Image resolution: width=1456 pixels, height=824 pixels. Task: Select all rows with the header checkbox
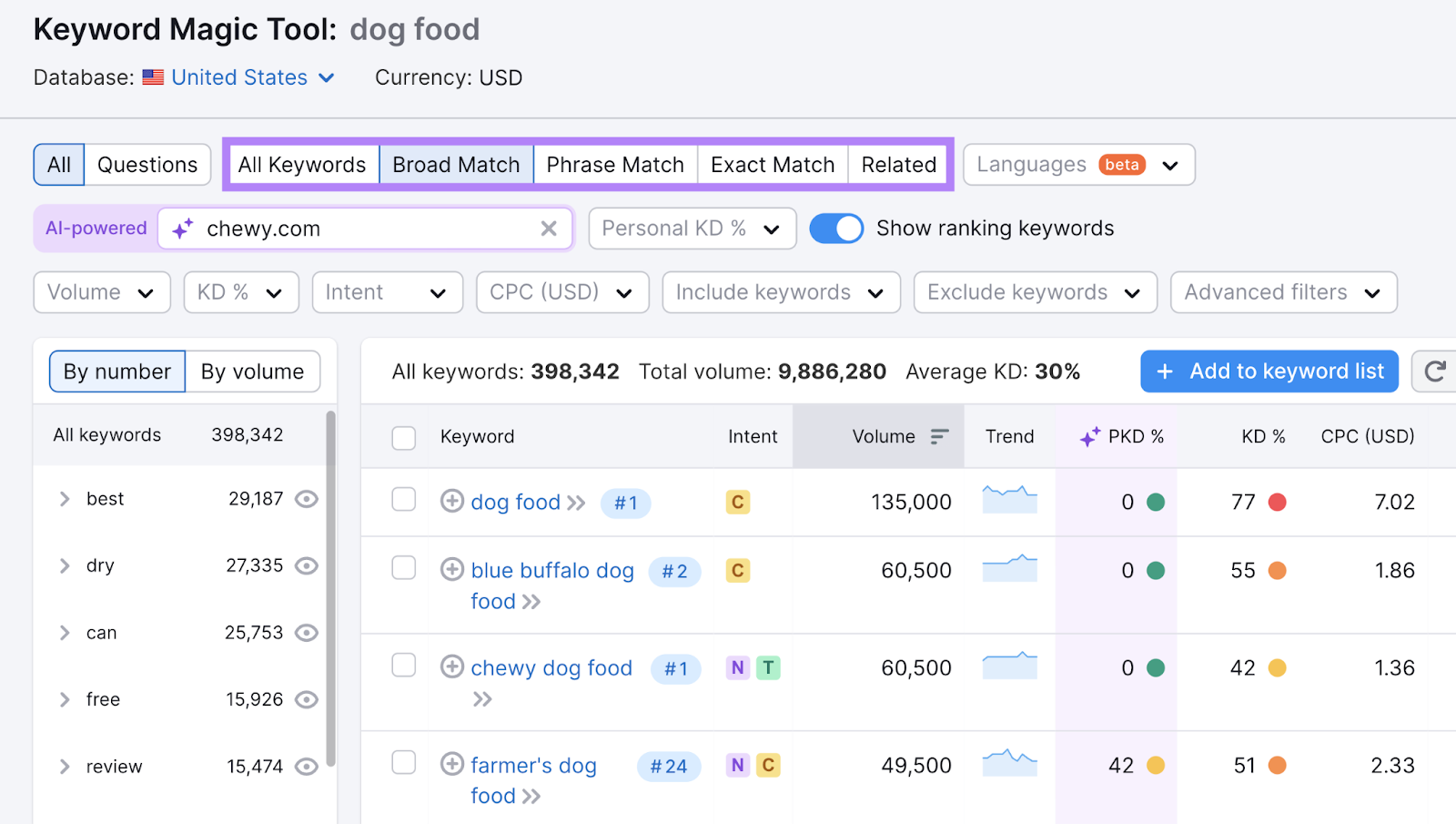[x=403, y=437]
